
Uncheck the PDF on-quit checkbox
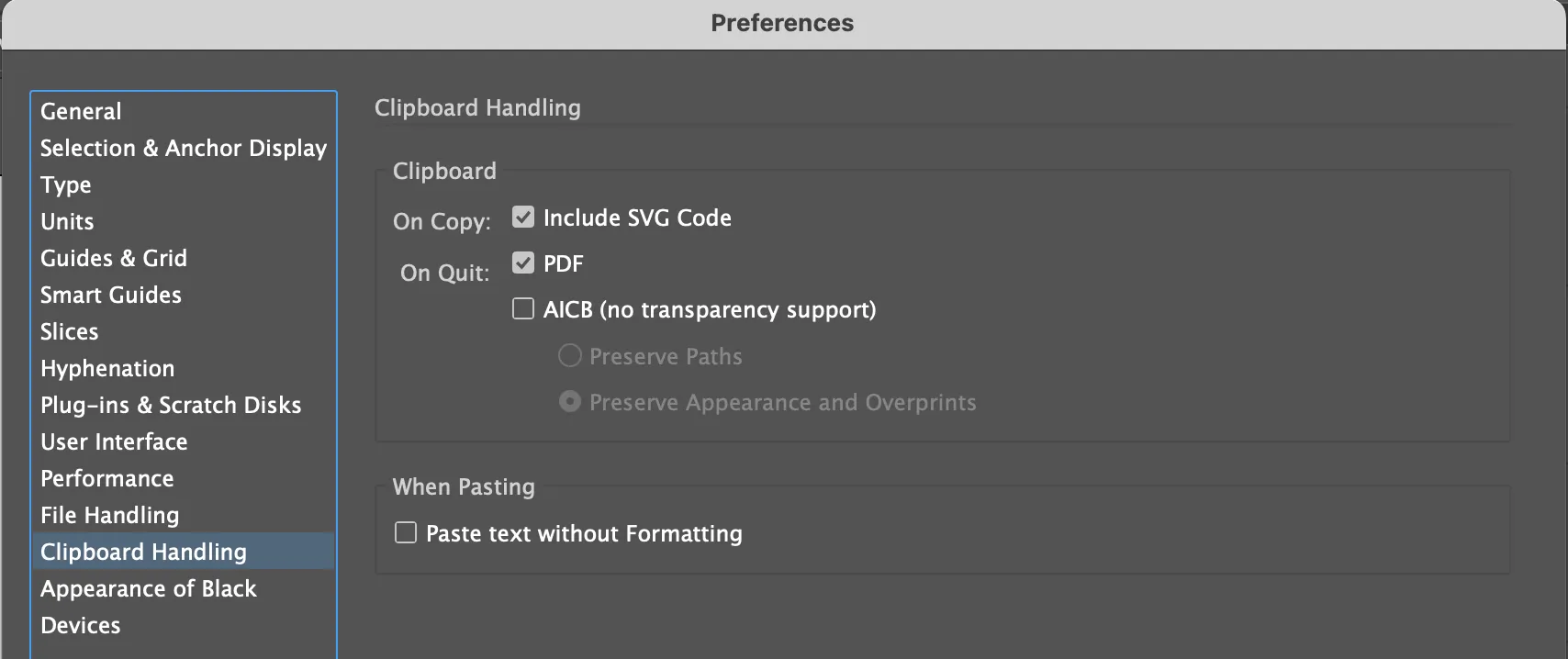(x=523, y=263)
